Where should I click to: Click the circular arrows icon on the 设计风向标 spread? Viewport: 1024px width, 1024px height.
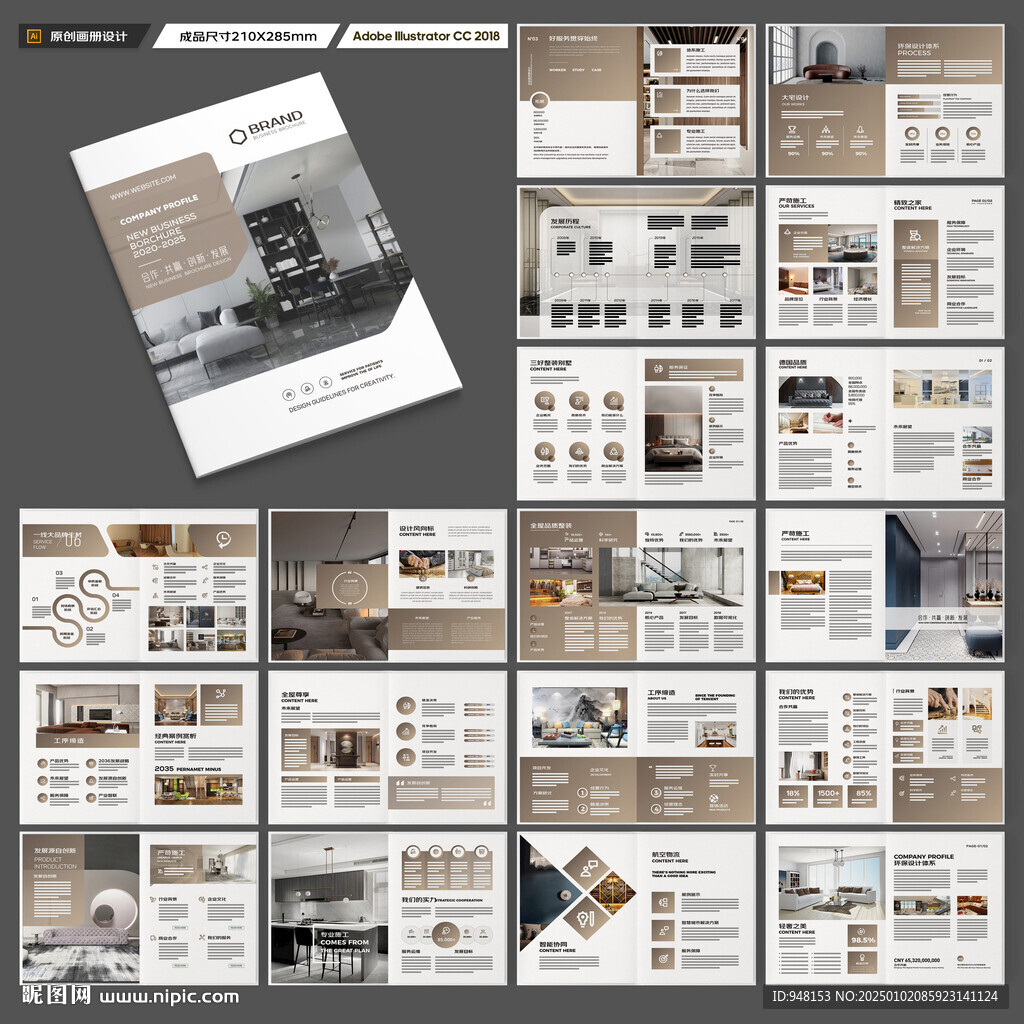point(351,587)
